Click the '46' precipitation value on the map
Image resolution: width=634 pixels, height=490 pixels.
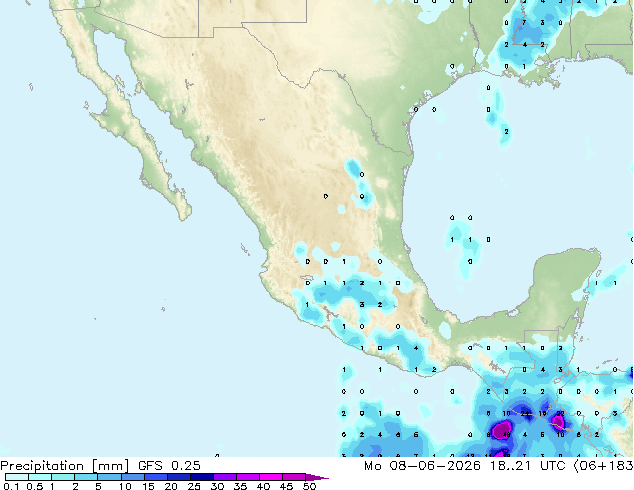pos(506,435)
